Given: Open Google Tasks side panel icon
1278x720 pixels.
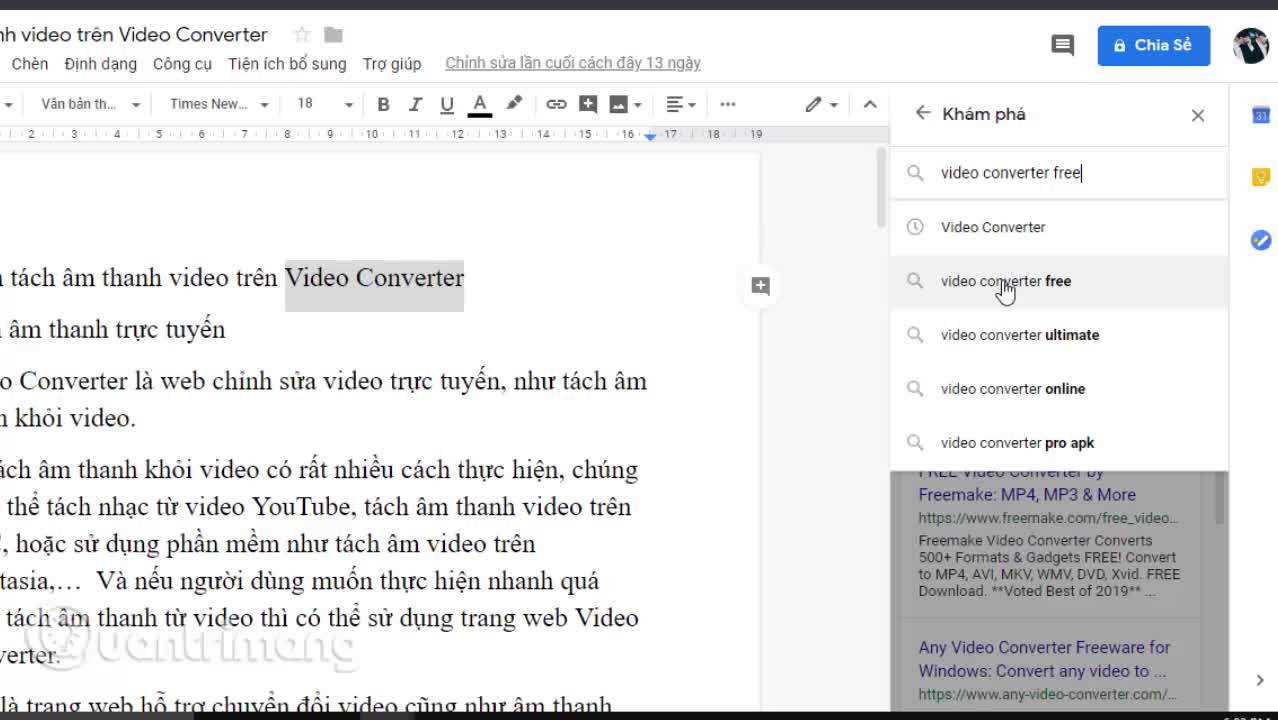Looking at the screenshot, I should tap(1261, 240).
